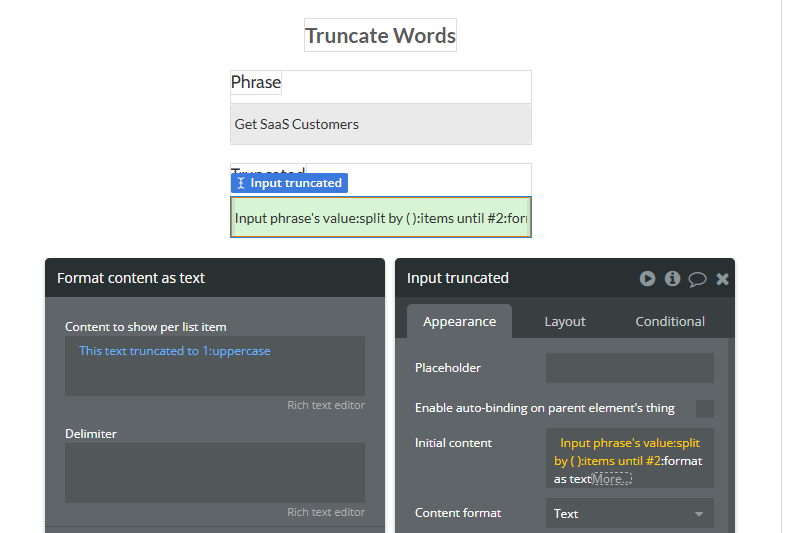This screenshot has width=797, height=533.
Task: Toggle auto-binding on parent element's thing checkbox
Action: click(704, 409)
